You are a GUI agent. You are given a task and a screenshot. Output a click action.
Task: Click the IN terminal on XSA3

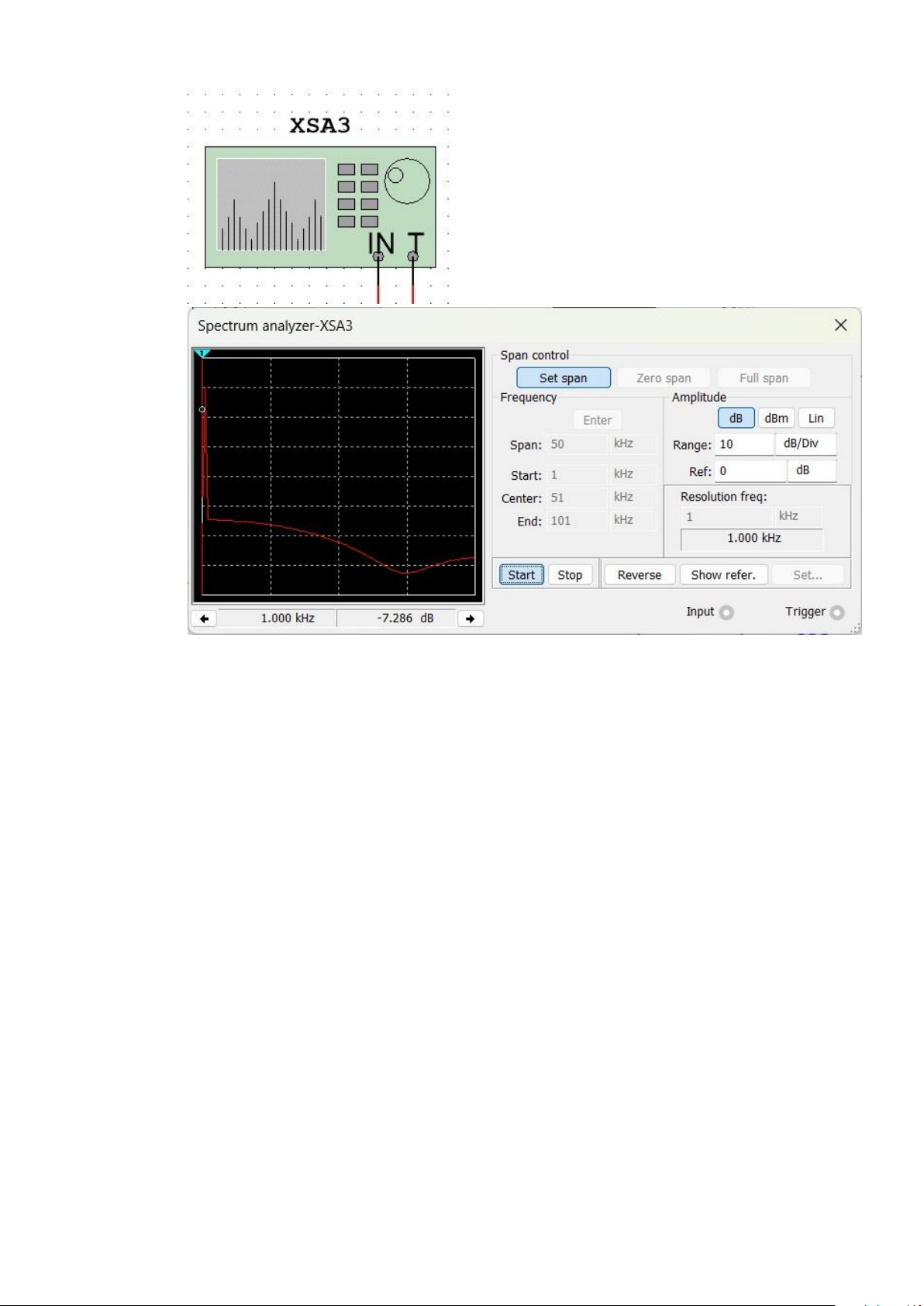(x=378, y=256)
